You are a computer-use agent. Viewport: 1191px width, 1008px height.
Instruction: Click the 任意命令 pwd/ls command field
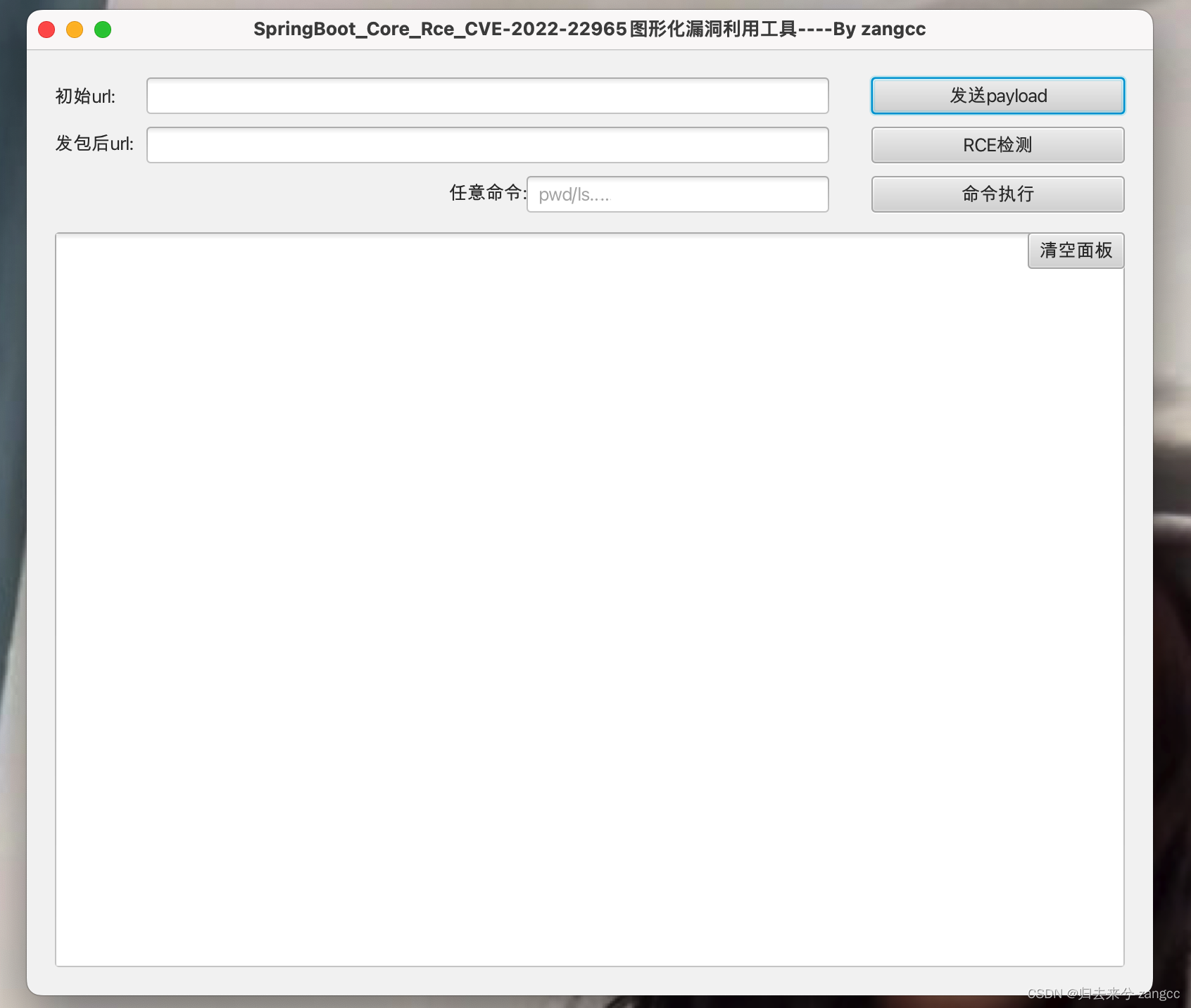pyautogui.click(x=677, y=194)
